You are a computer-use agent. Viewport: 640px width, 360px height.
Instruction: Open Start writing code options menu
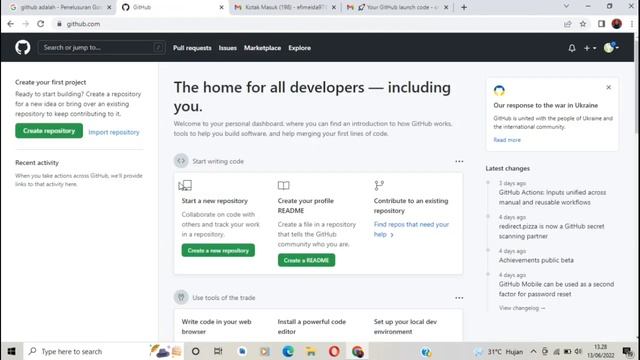point(459,161)
